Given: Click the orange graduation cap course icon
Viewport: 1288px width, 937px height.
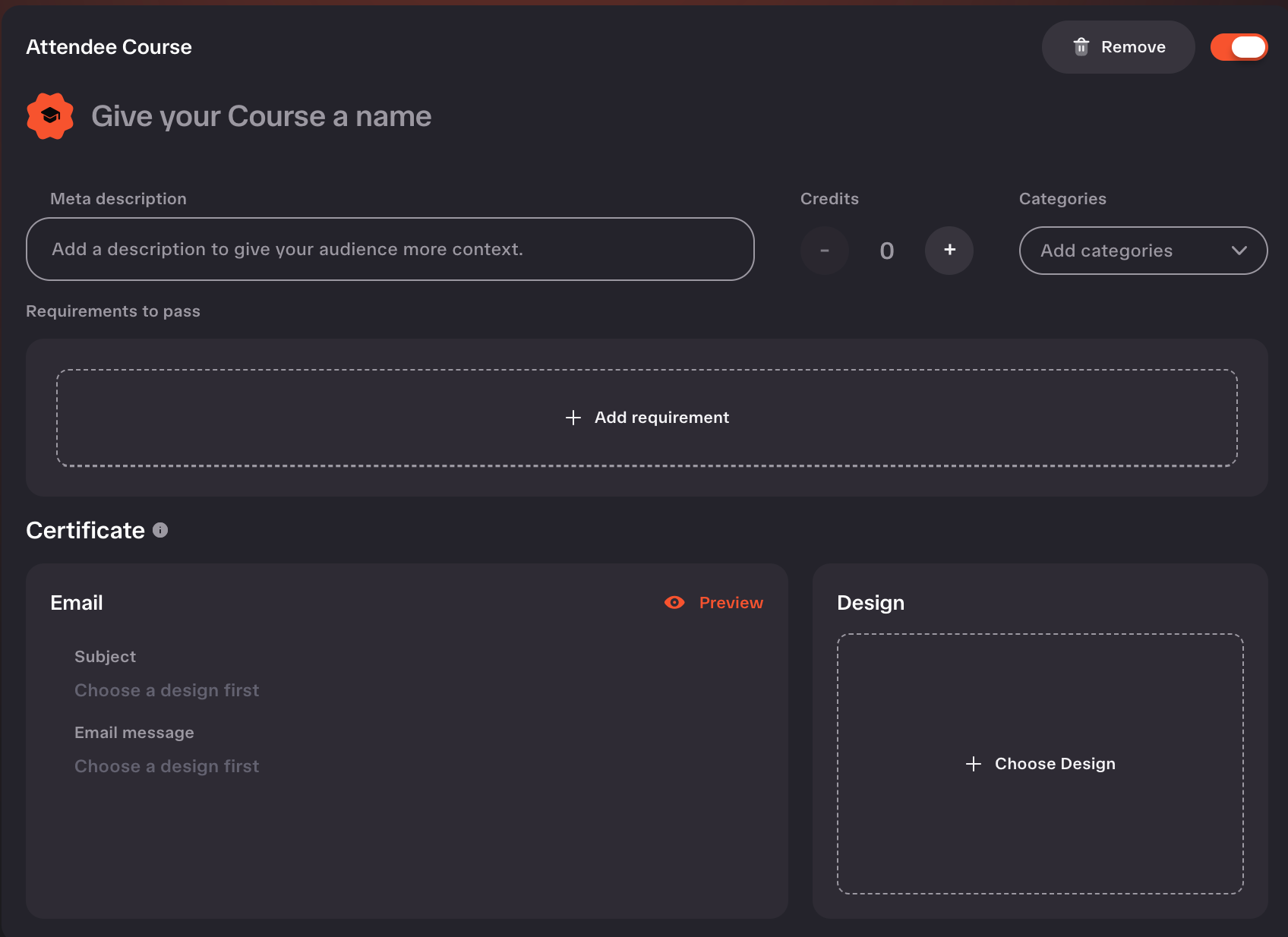Looking at the screenshot, I should 50,116.
